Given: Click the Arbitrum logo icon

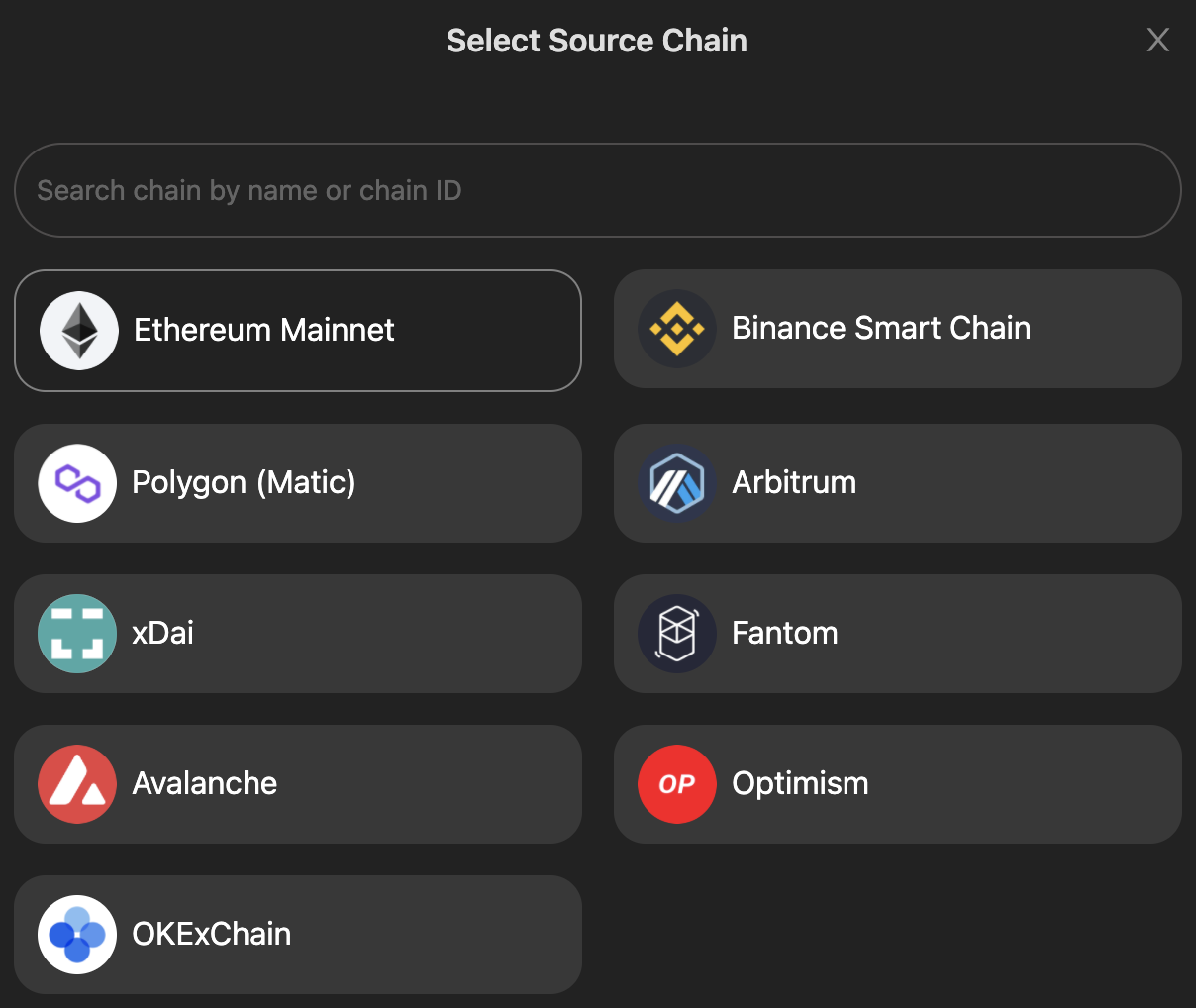Looking at the screenshot, I should click(x=677, y=483).
